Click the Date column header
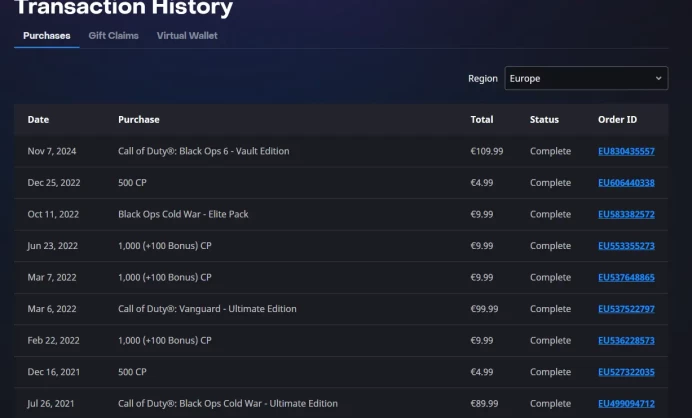This screenshot has height=418, width=692. coord(38,120)
